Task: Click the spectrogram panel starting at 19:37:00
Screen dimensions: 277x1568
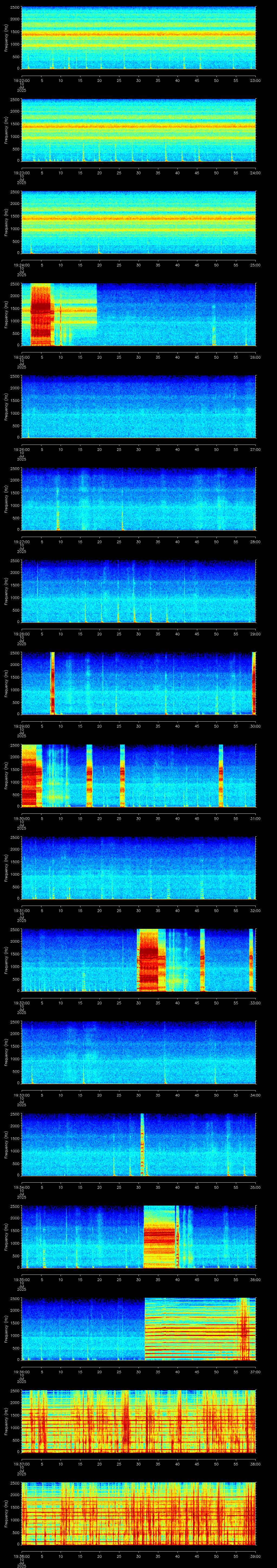Action: coord(138,1422)
